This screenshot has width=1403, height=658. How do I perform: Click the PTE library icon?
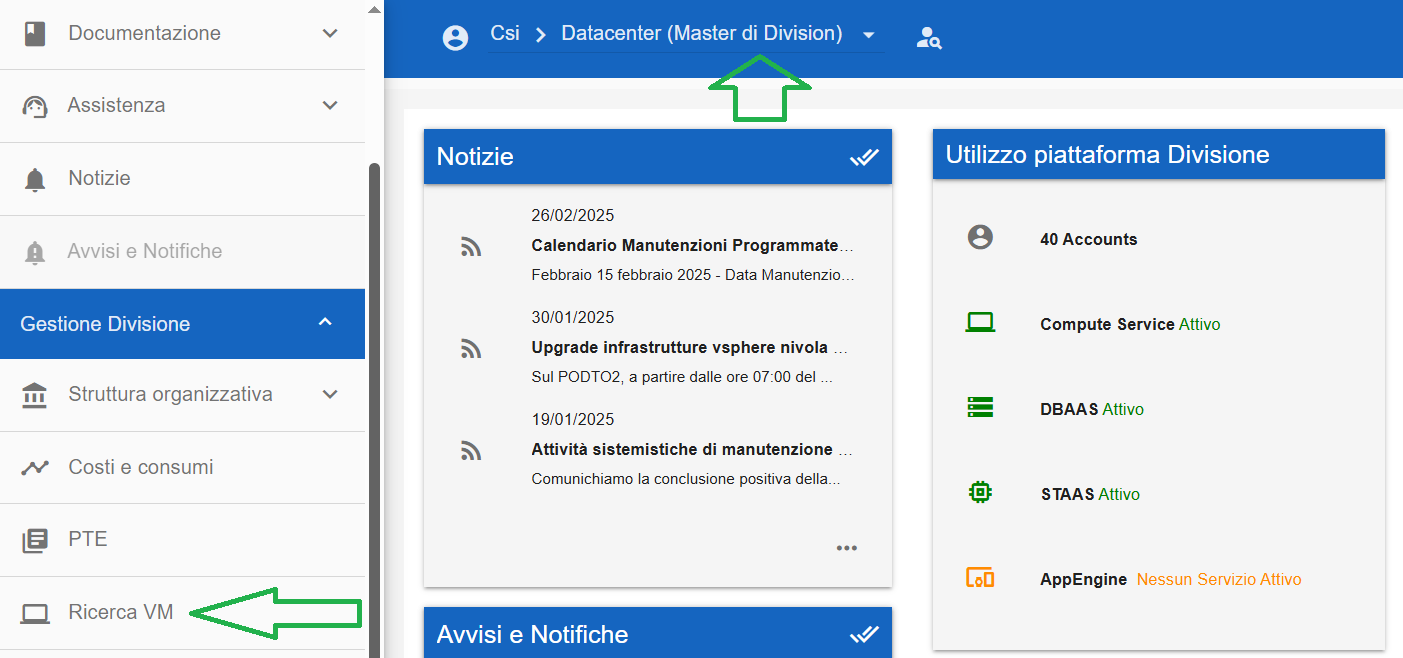[35, 540]
